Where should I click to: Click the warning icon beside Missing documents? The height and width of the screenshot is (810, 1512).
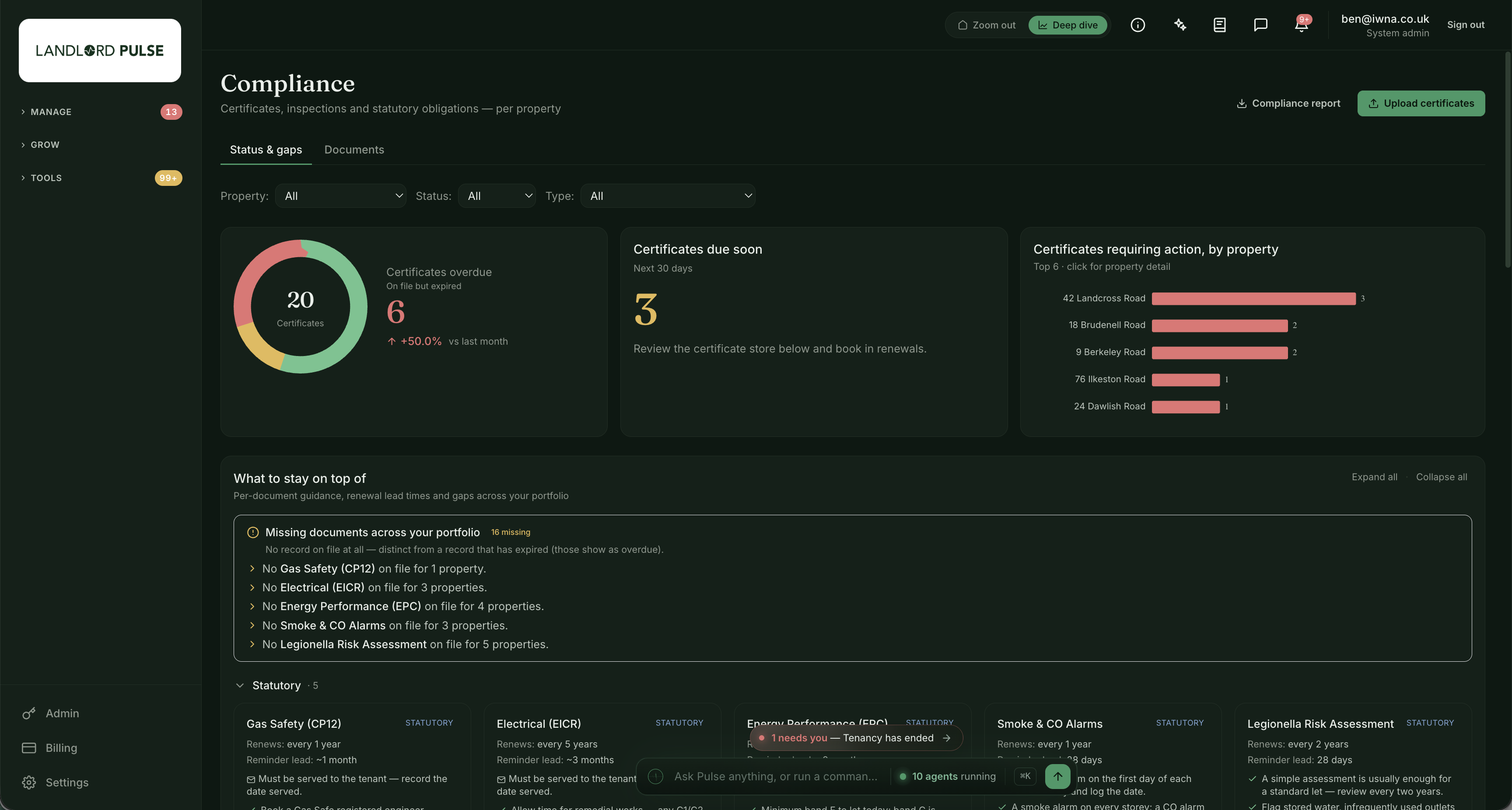tap(253, 532)
